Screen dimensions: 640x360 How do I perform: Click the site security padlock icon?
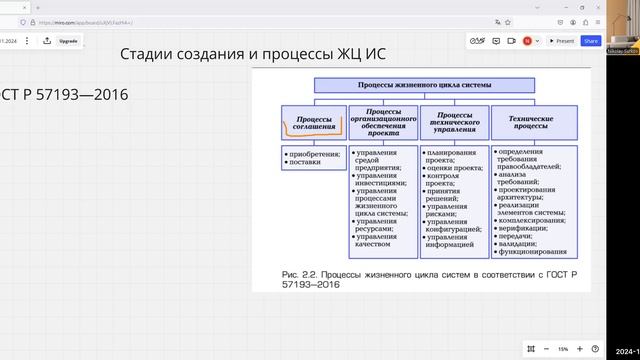tap(33, 22)
